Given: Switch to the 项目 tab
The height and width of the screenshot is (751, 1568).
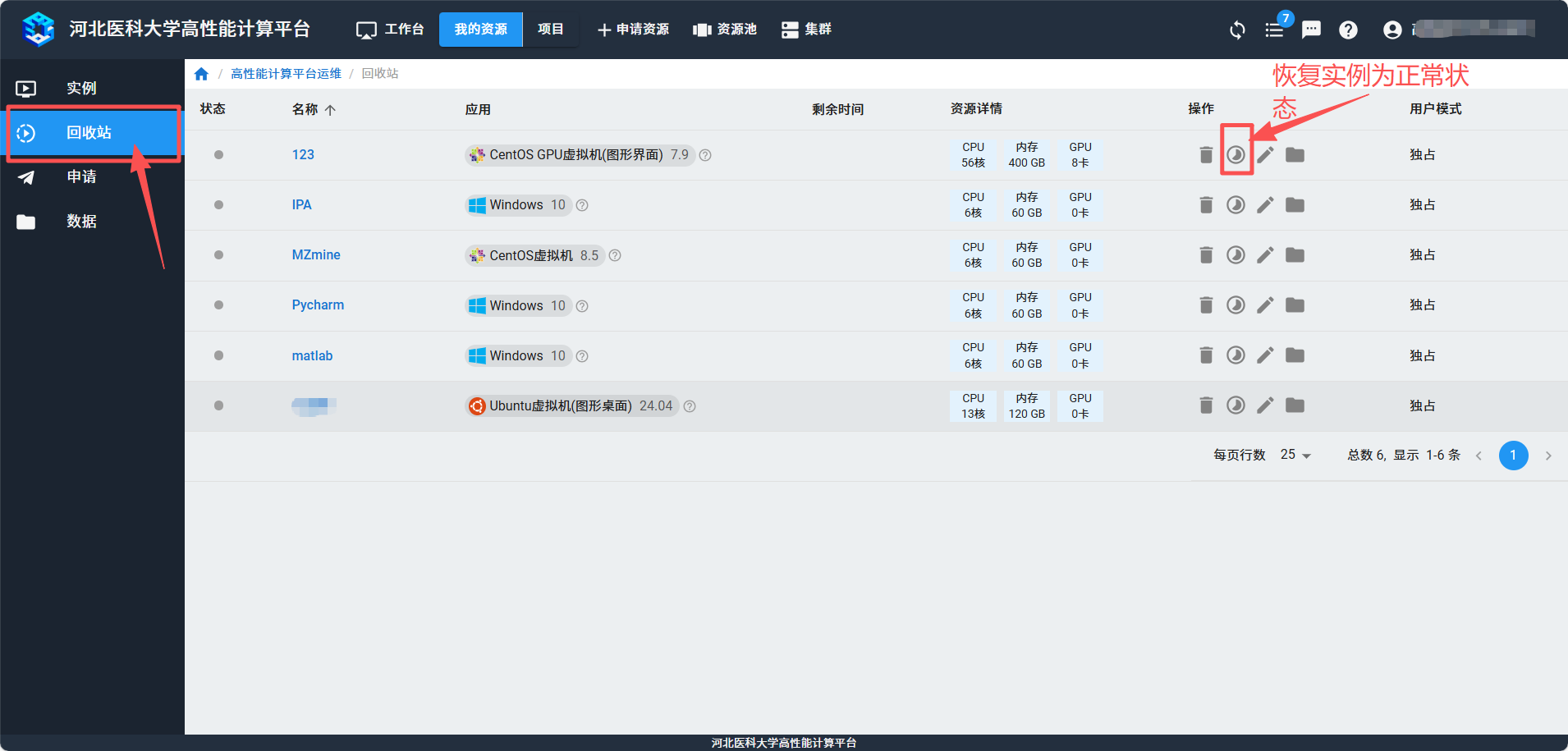Looking at the screenshot, I should click(x=550, y=30).
